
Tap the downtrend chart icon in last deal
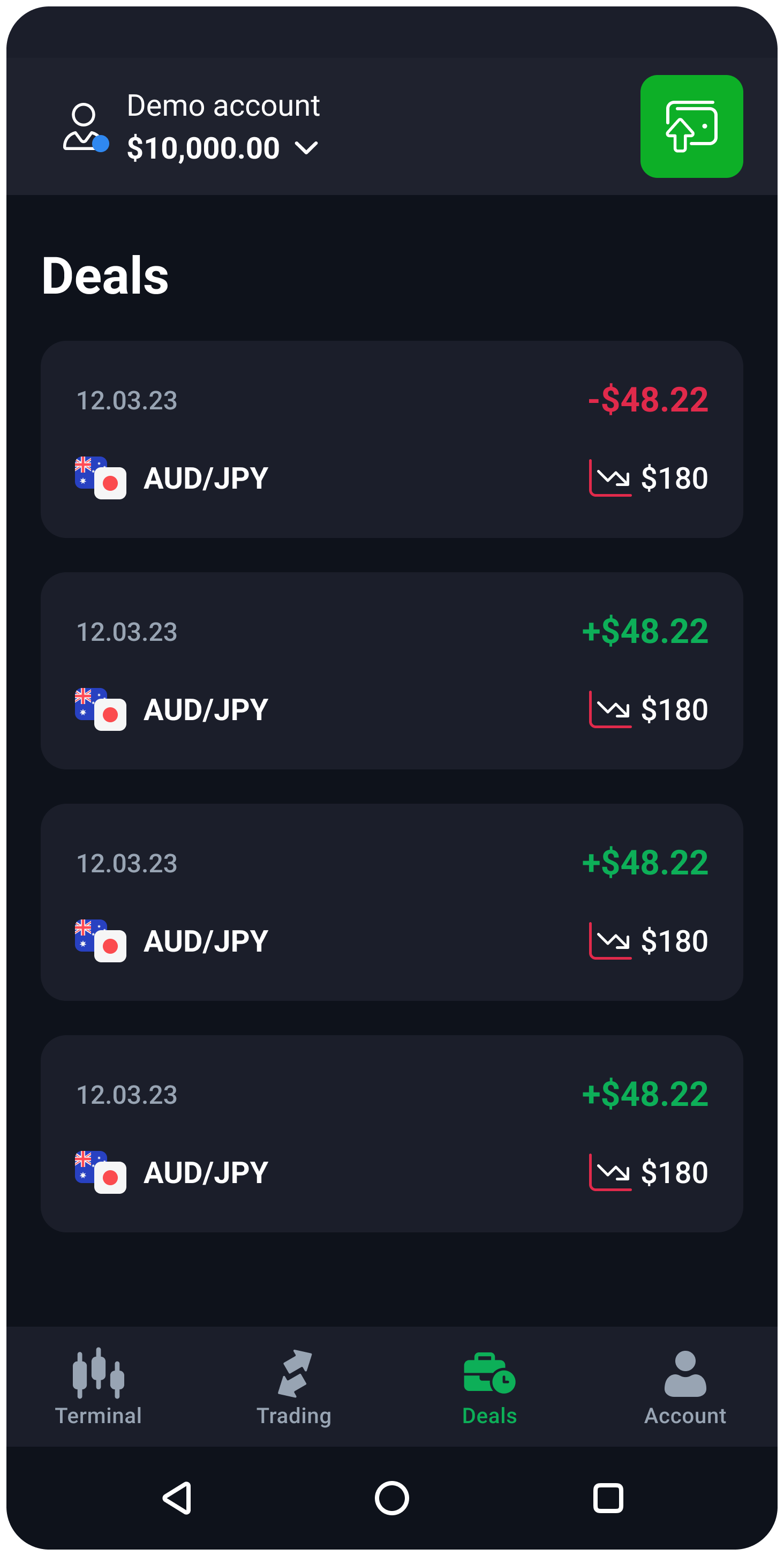click(610, 1172)
